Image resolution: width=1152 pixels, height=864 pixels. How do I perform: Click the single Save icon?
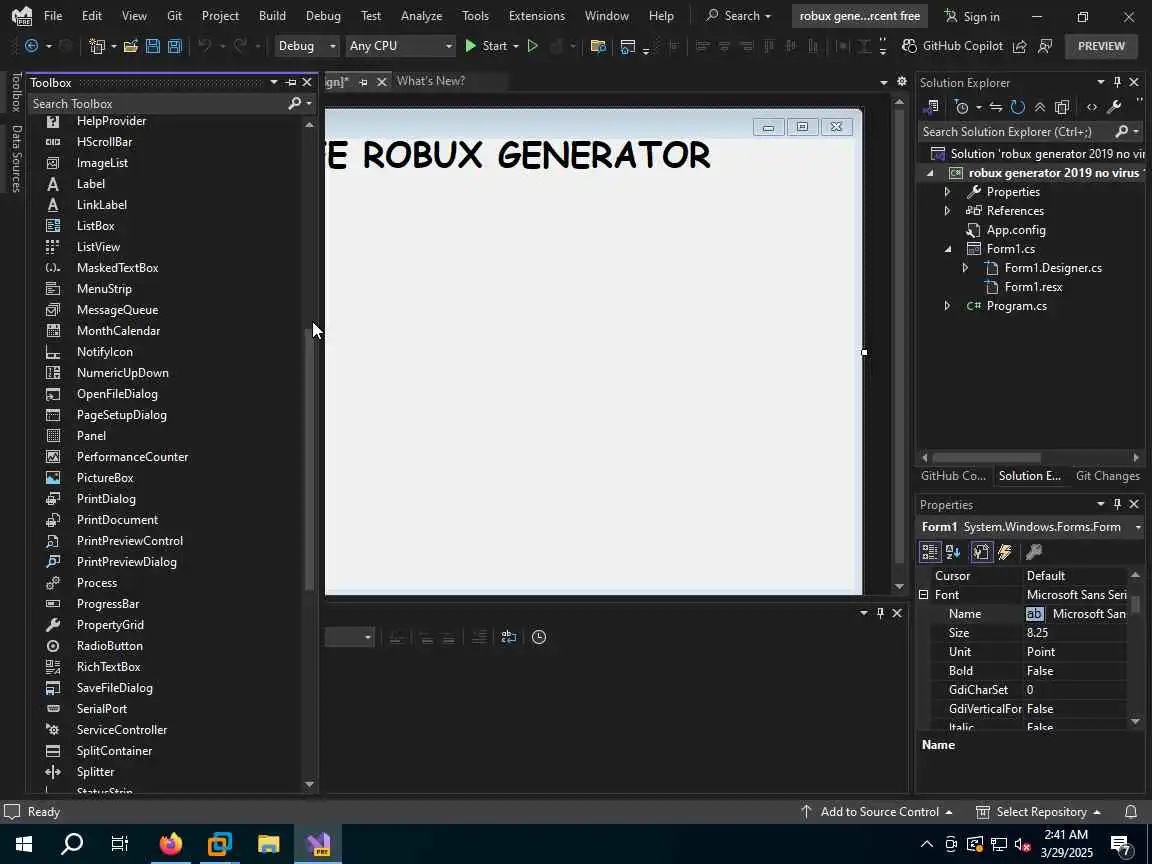(x=153, y=46)
